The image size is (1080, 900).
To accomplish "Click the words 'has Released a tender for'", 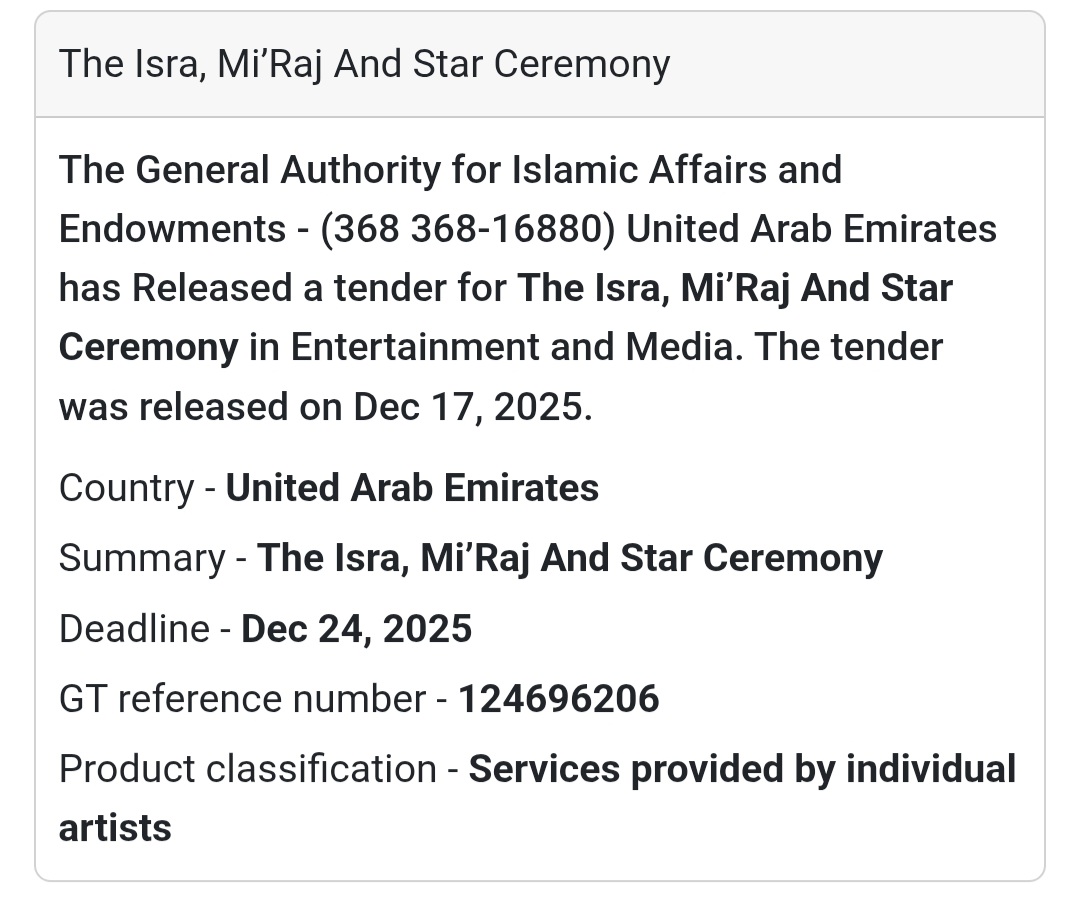I will point(282,288).
